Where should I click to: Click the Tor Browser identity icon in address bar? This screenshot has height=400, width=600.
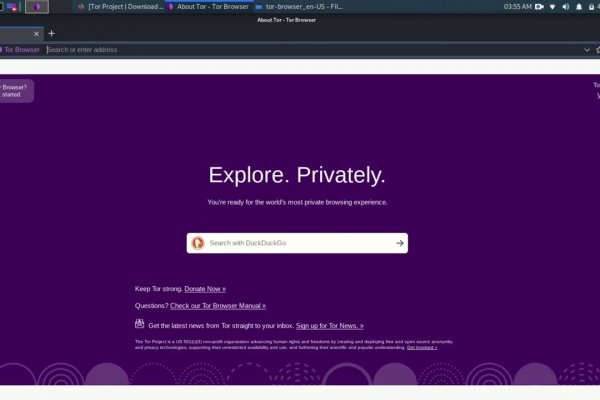pos(20,49)
